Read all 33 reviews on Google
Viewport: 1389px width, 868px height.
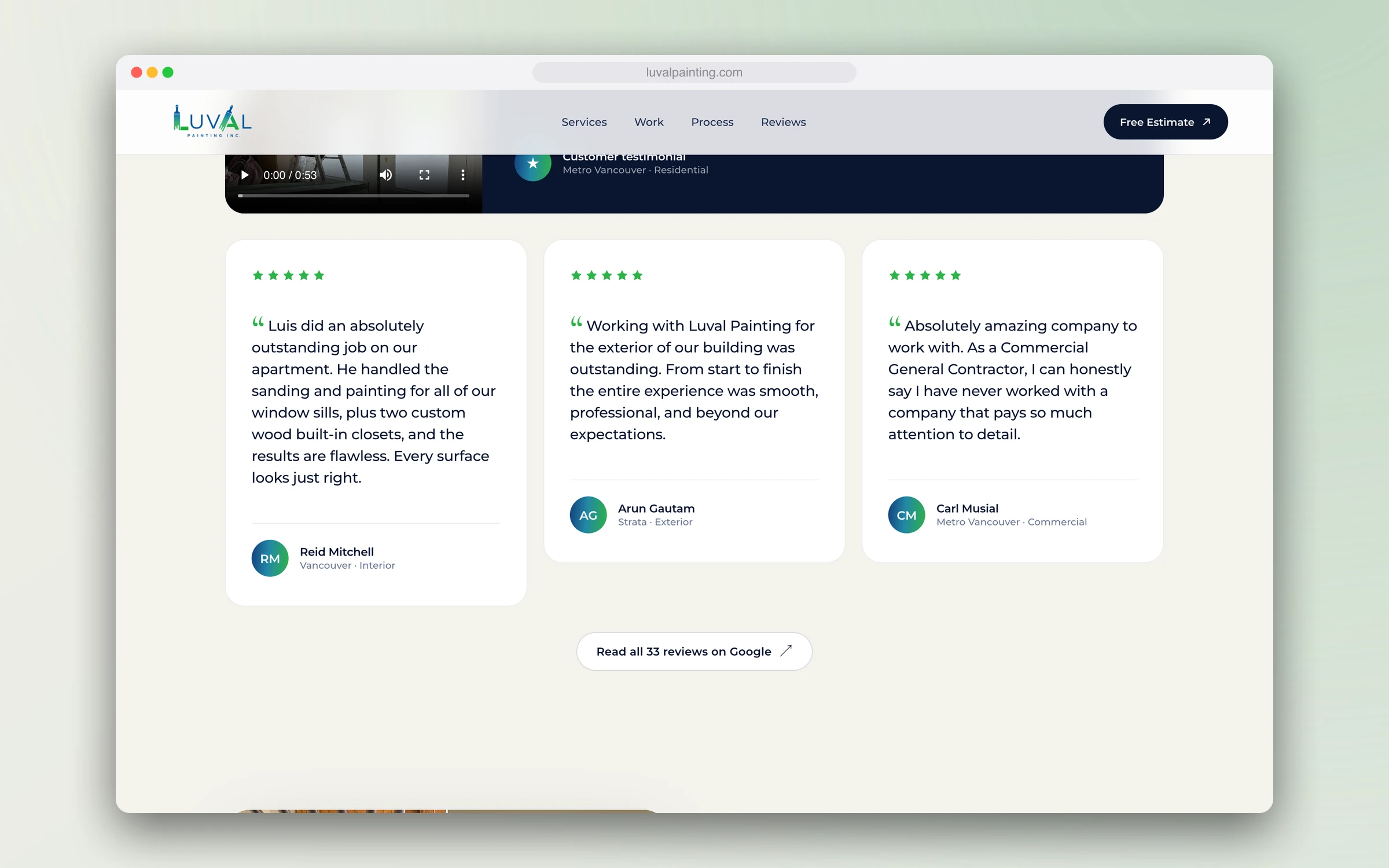coord(694,652)
